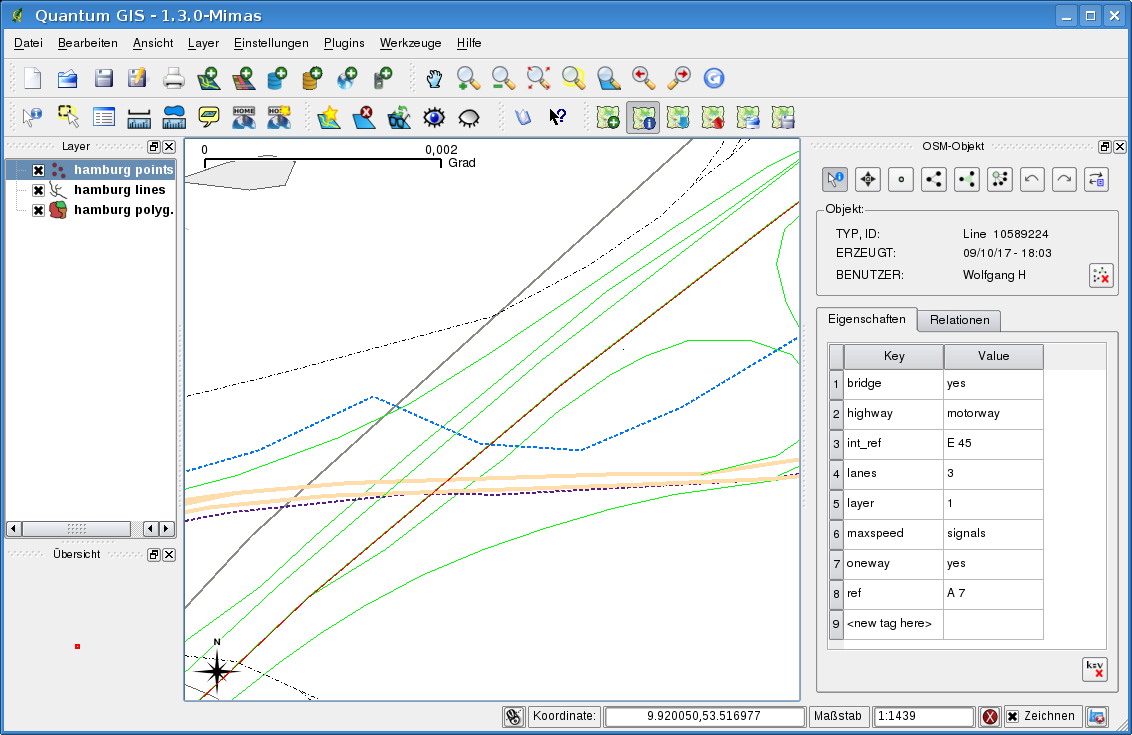The height and width of the screenshot is (735, 1132).
Task: Open the Werkzeuge menu
Action: 410,43
